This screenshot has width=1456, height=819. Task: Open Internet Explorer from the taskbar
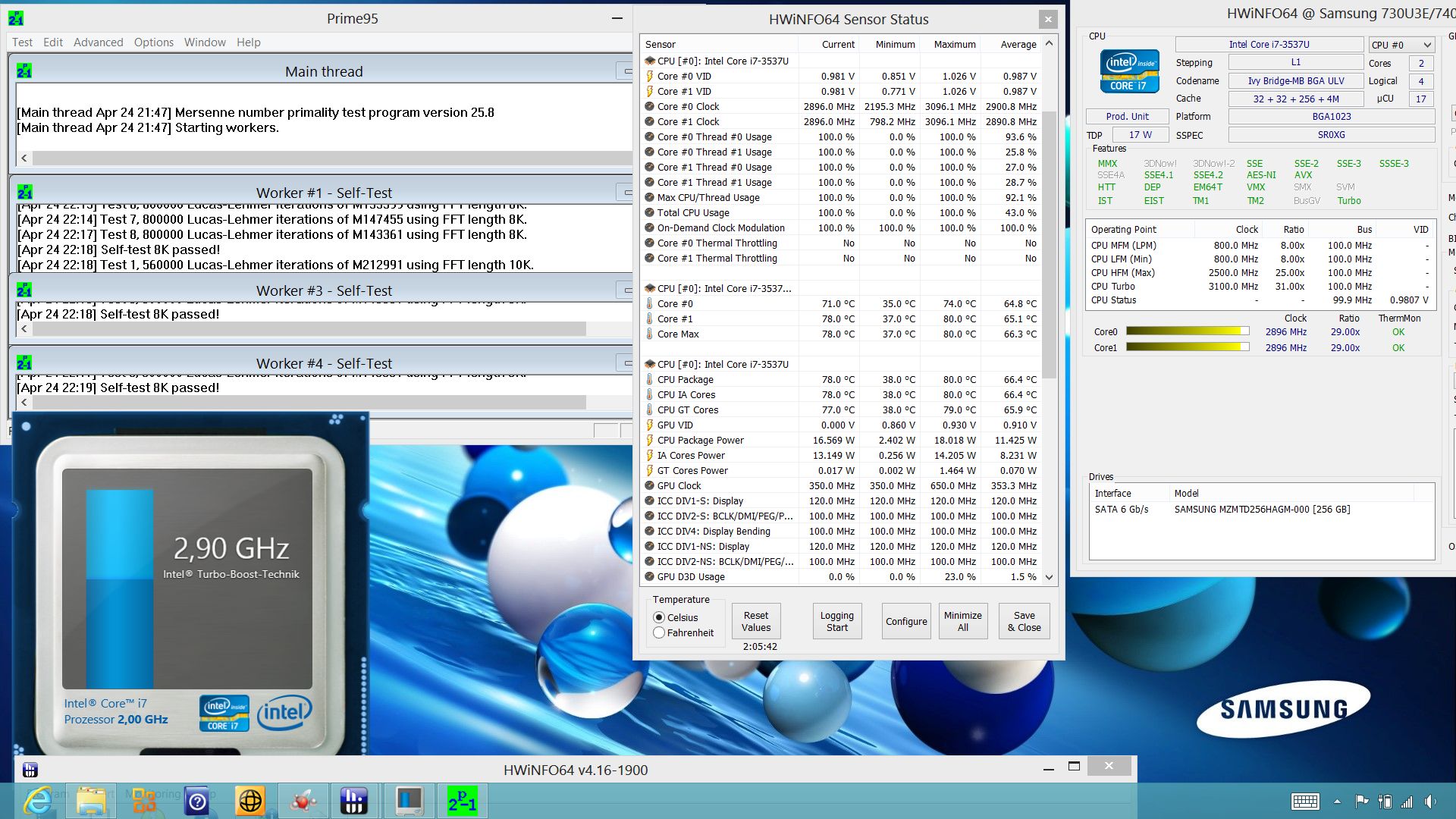click(38, 801)
